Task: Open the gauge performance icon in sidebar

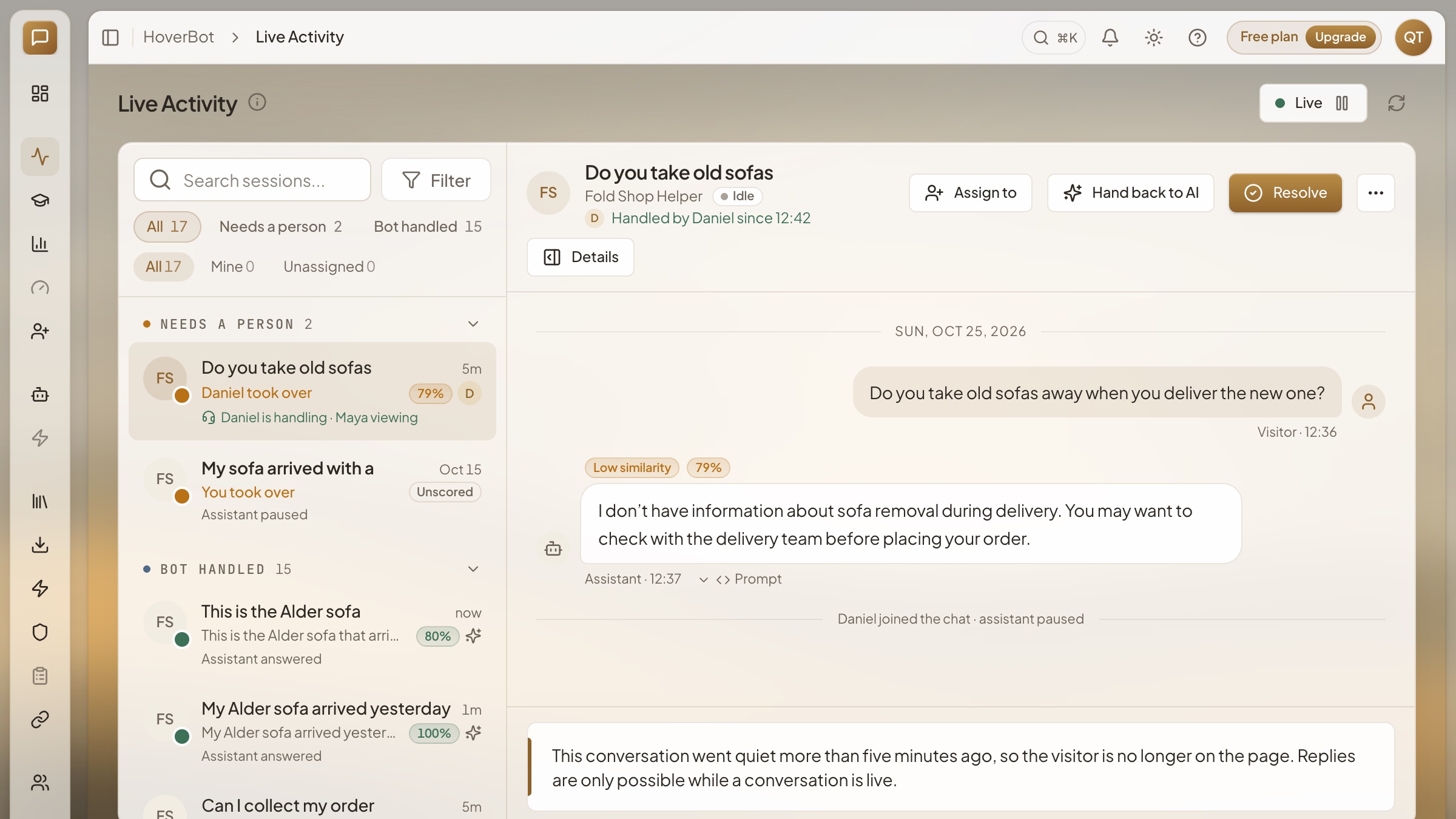Action: (40, 288)
